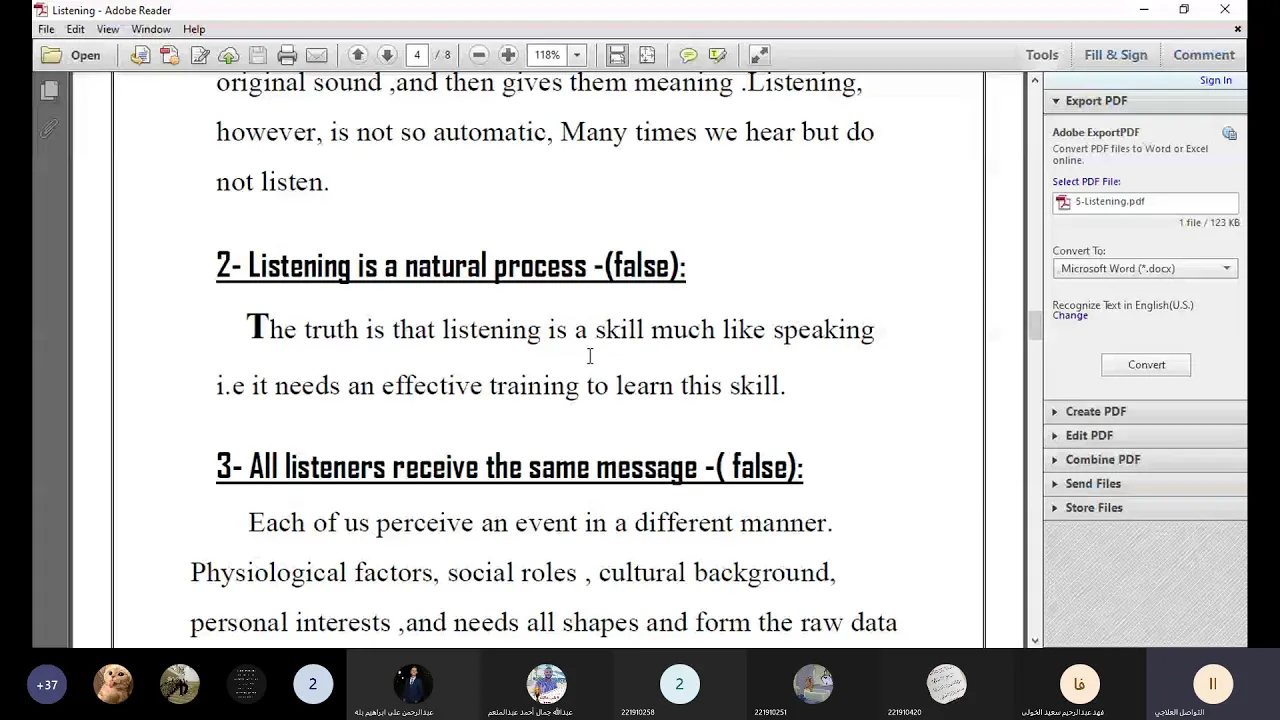Expand the Send Files section
This screenshot has width=1280, height=720.
click(1145, 483)
